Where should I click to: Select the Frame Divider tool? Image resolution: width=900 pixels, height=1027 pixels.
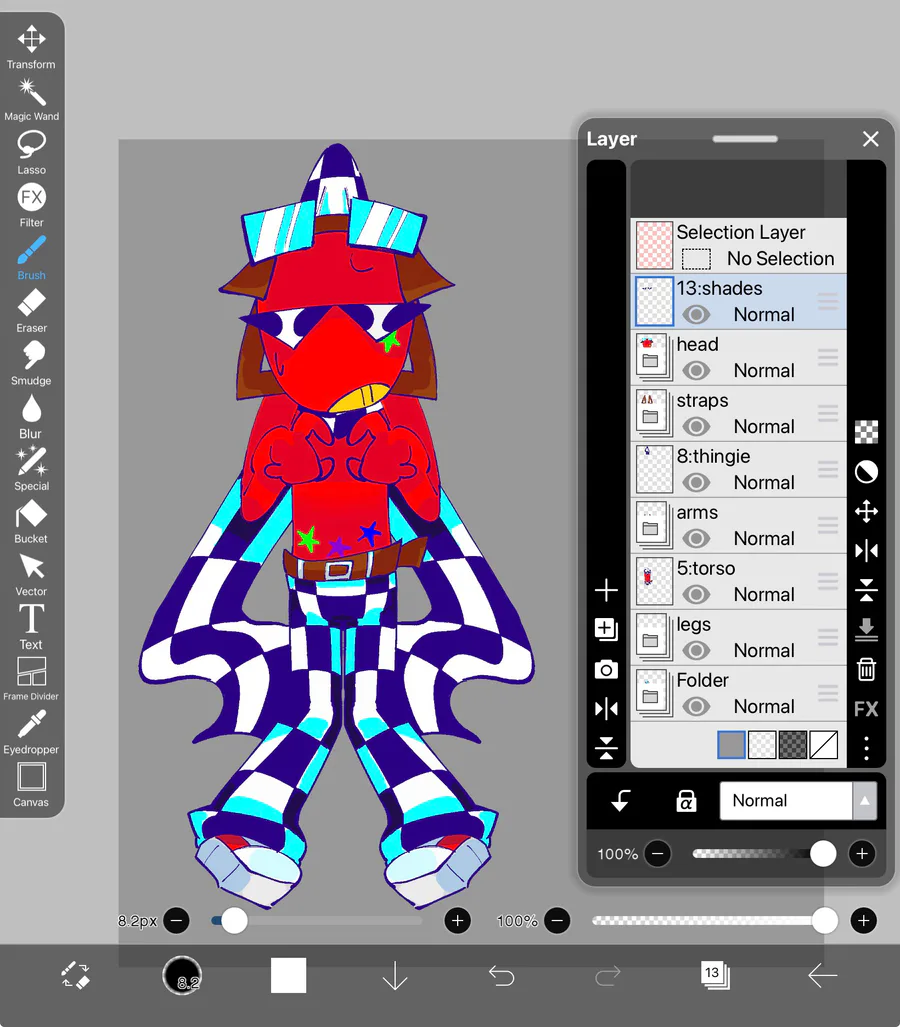(x=31, y=679)
